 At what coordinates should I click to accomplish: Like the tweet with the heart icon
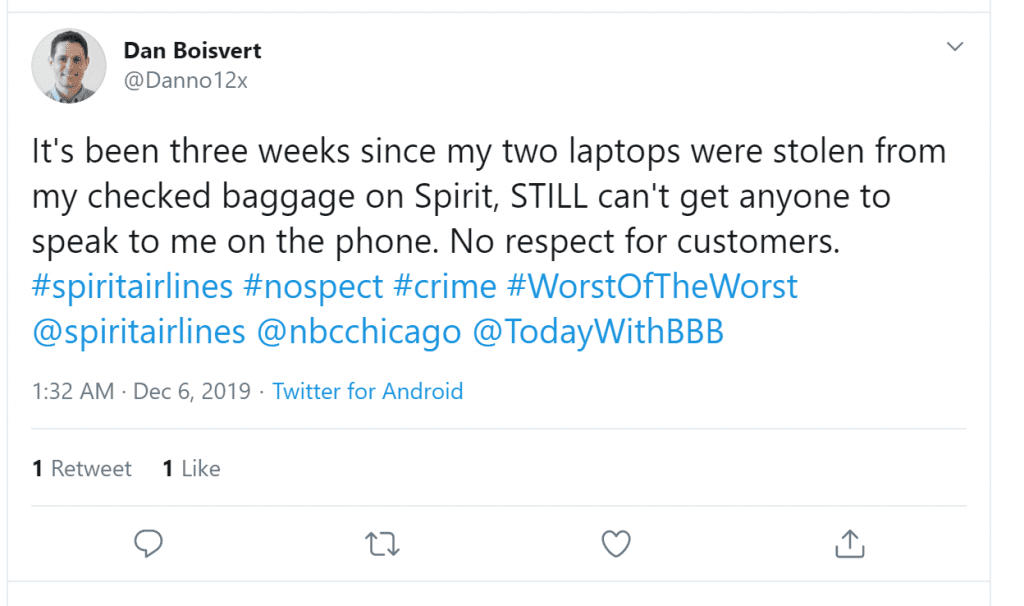click(x=616, y=543)
